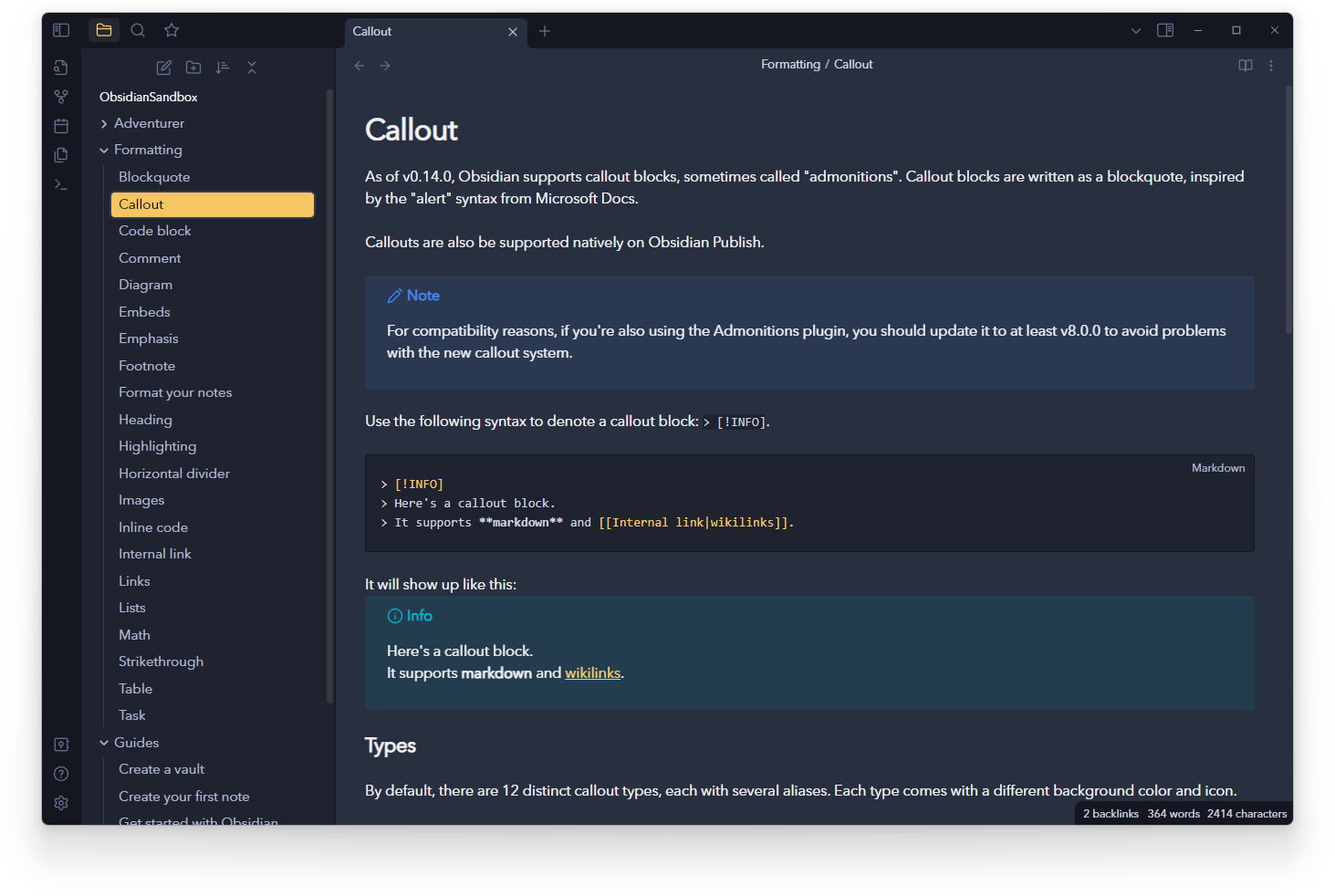Open templates icon in ribbon
The height and width of the screenshot is (896, 1335).
tap(61, 155)
